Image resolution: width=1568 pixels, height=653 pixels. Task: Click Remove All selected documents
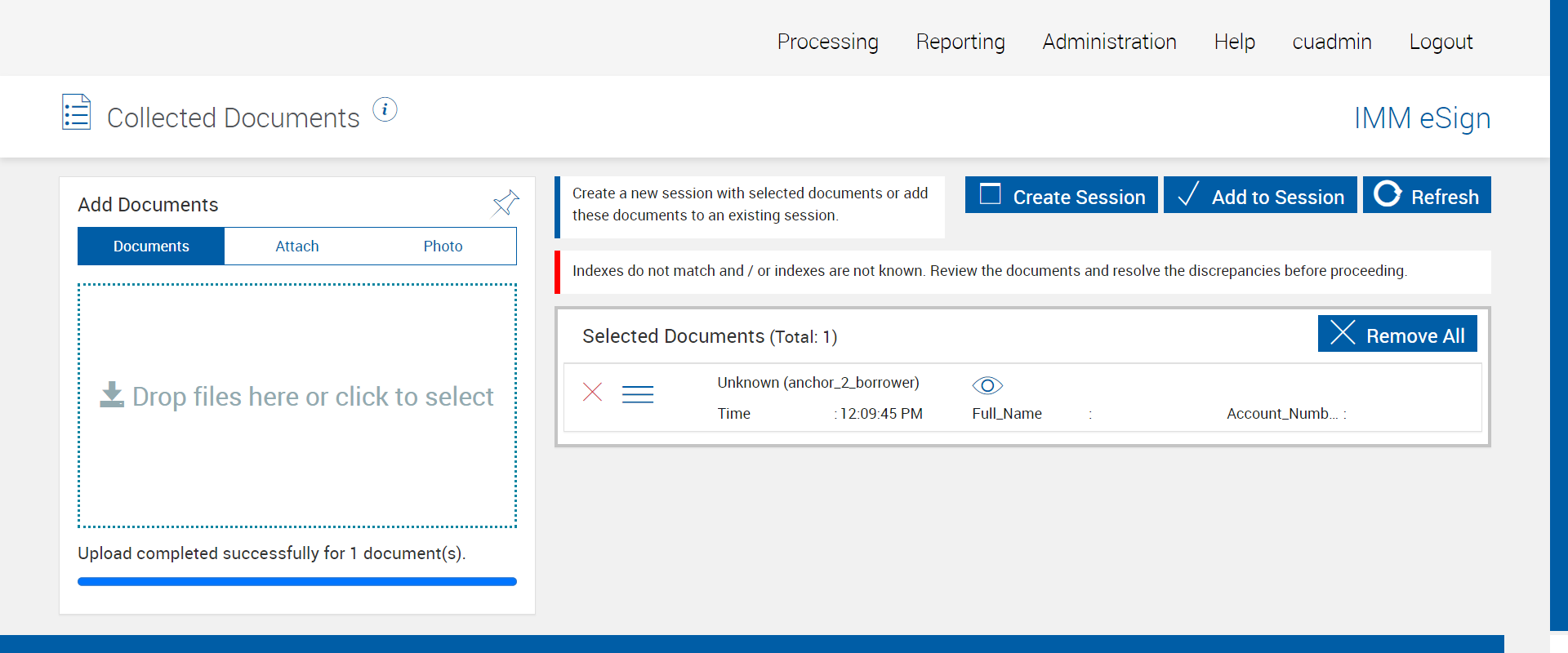pos(1397,334)
